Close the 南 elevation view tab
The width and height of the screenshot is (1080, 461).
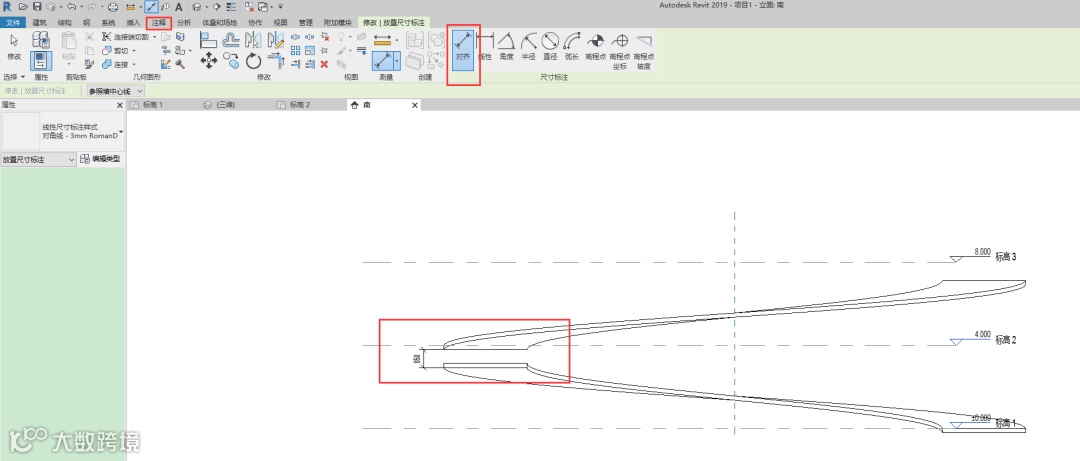point(415,105)
